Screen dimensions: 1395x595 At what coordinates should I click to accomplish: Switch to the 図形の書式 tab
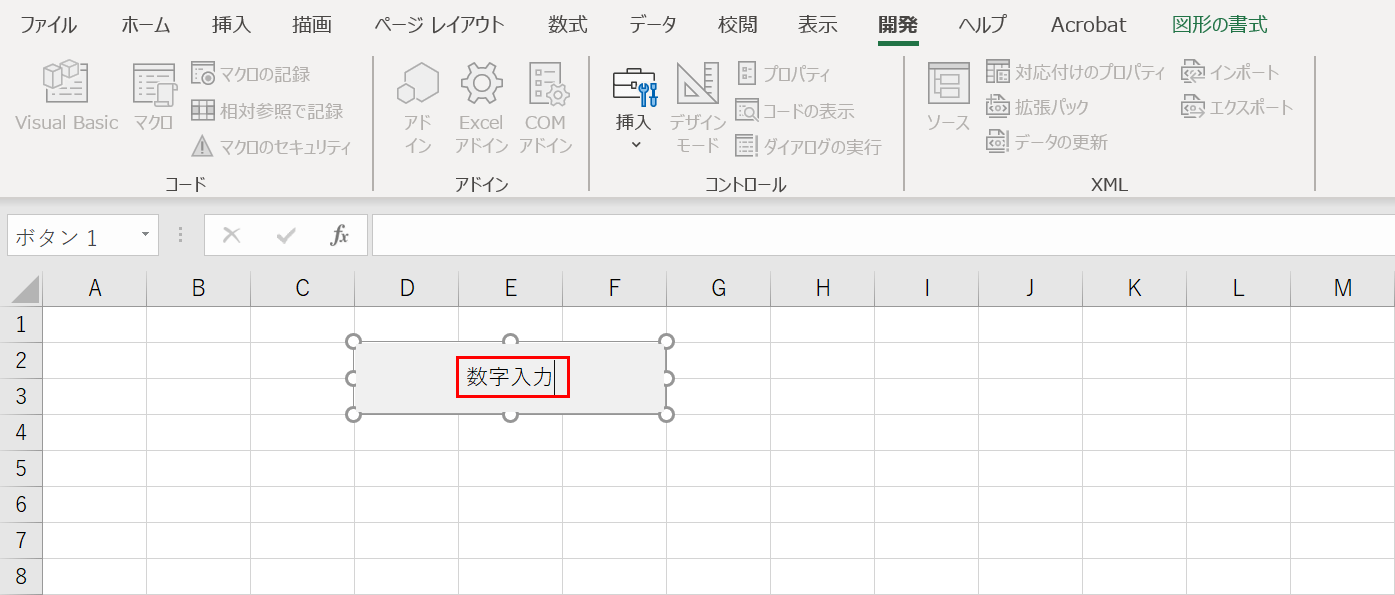click(x=1217, y=24)
